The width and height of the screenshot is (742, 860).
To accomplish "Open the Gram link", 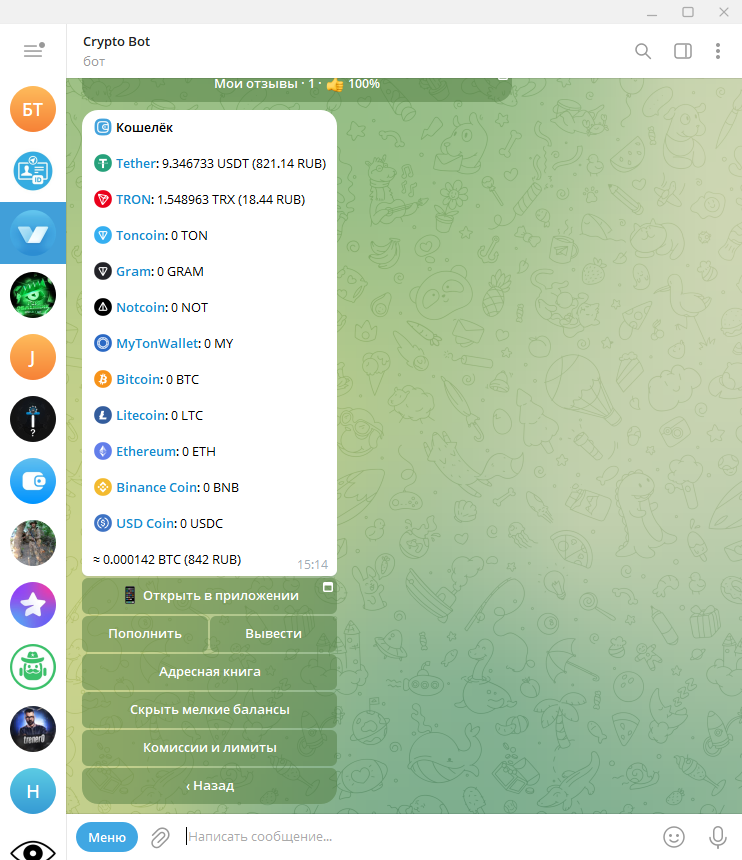I will tap(134, 271).
